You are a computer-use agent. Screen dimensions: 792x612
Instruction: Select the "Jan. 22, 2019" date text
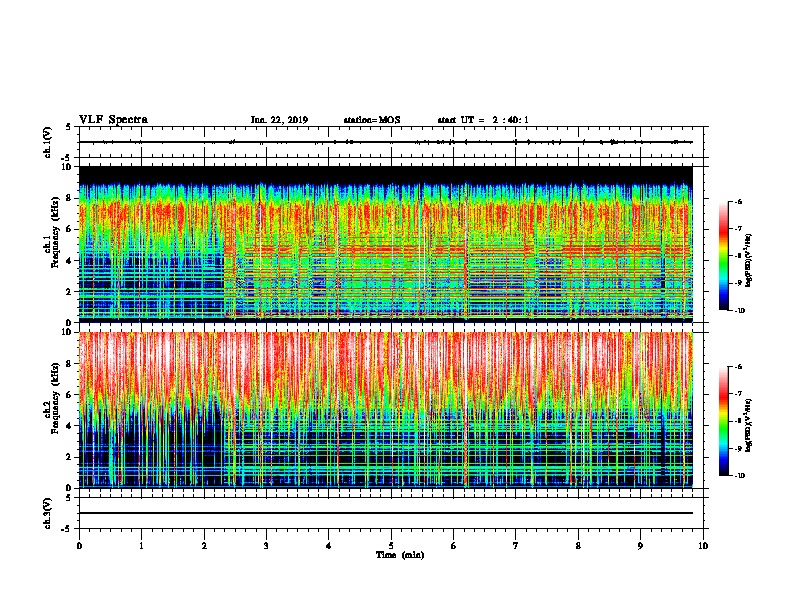[279, 120]
